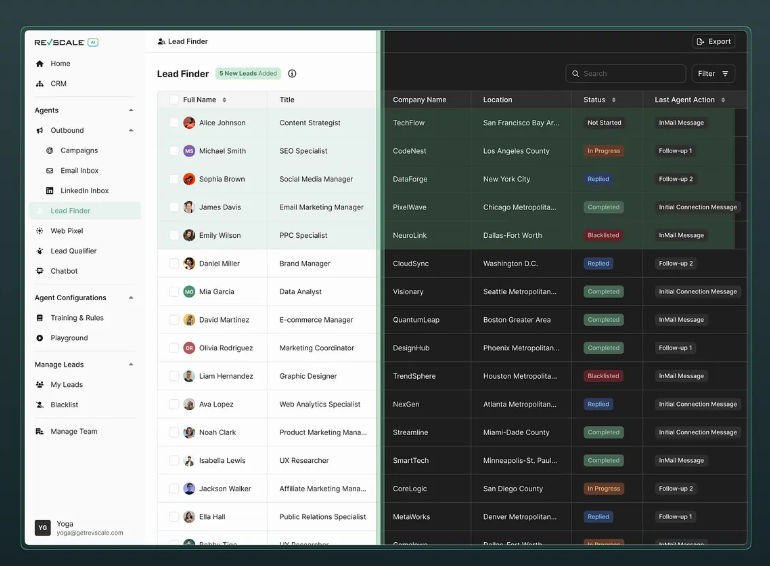Click Not Started status for TechFlow
Screen dimensions: 770x566
point(604,123)
